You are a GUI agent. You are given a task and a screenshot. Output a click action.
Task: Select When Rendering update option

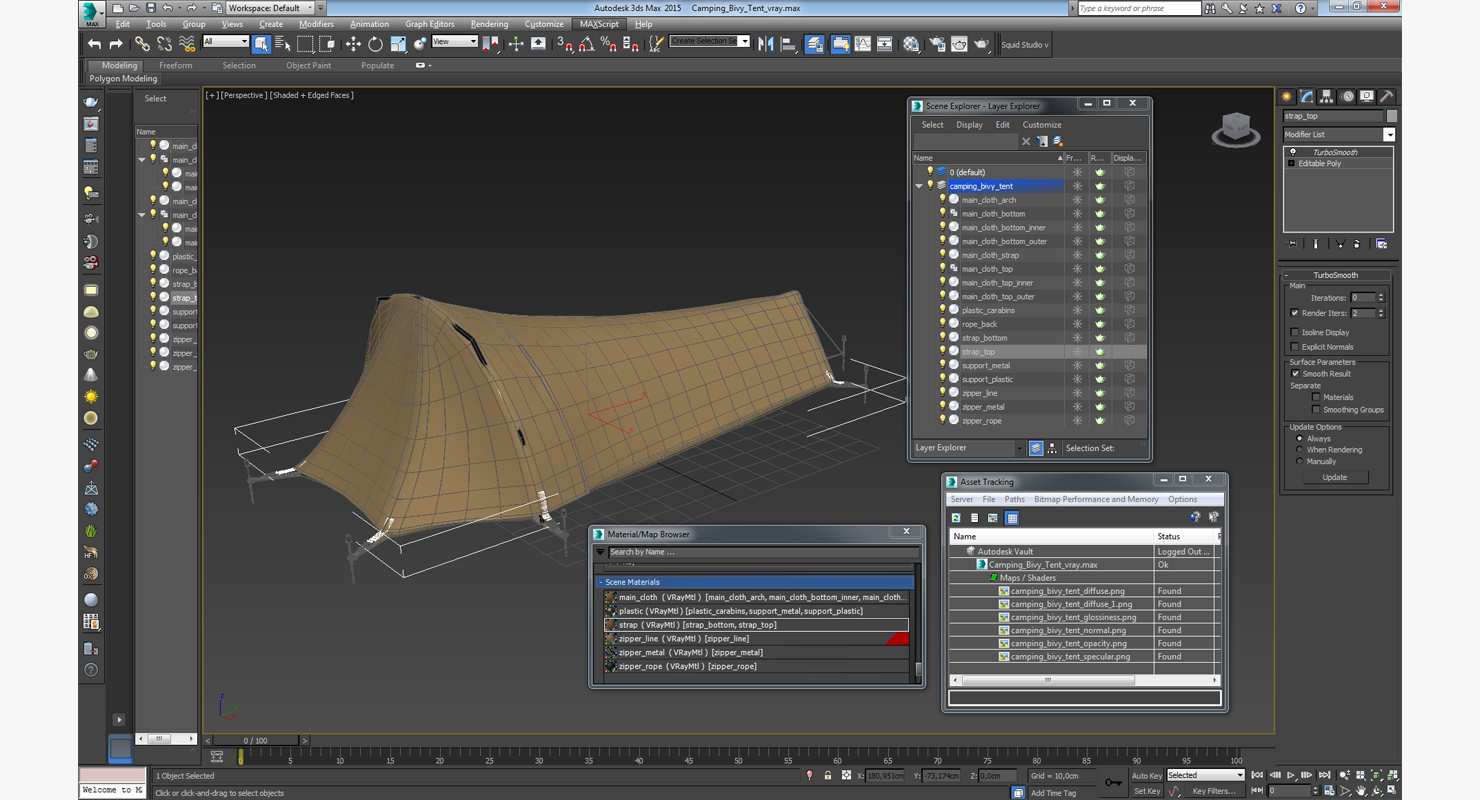point(1300,450)
